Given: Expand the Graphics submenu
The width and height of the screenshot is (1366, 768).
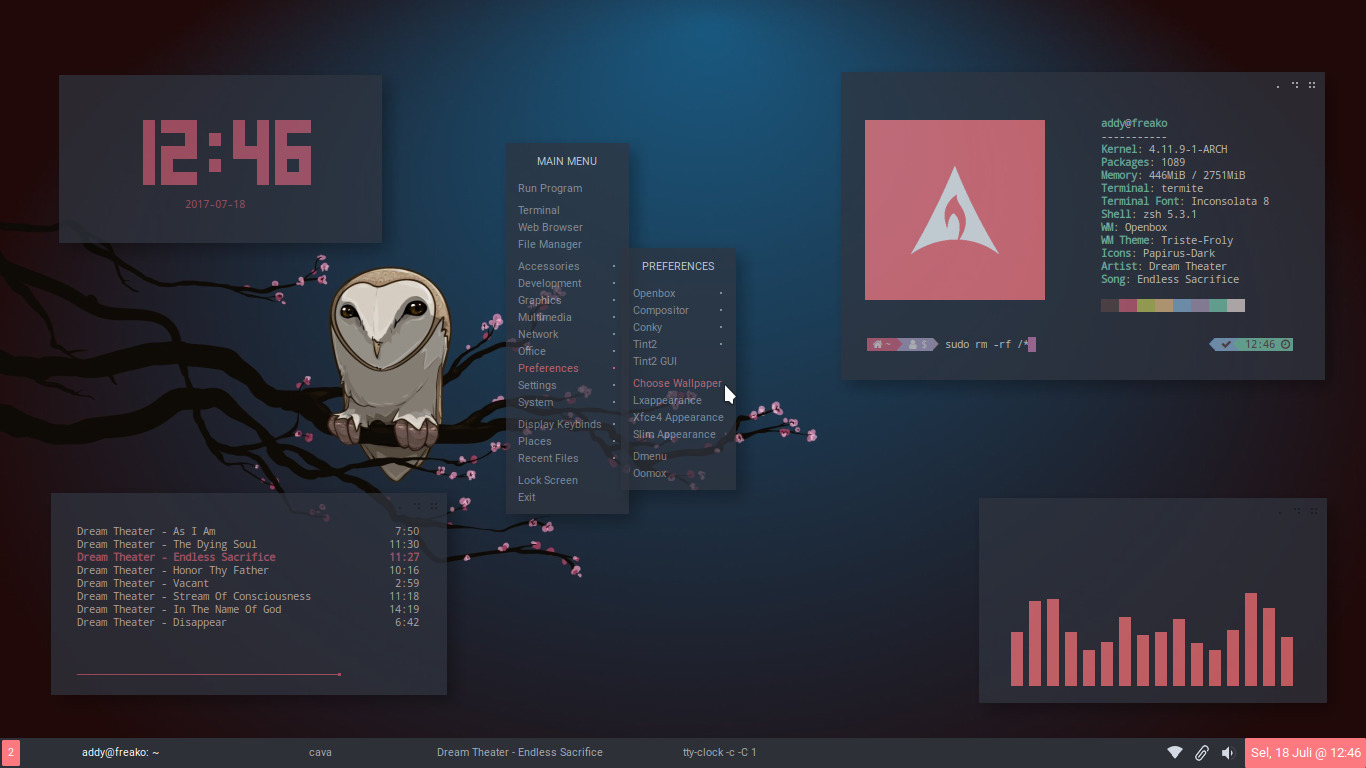Looking at the screenshot, I should click(567, 300).
